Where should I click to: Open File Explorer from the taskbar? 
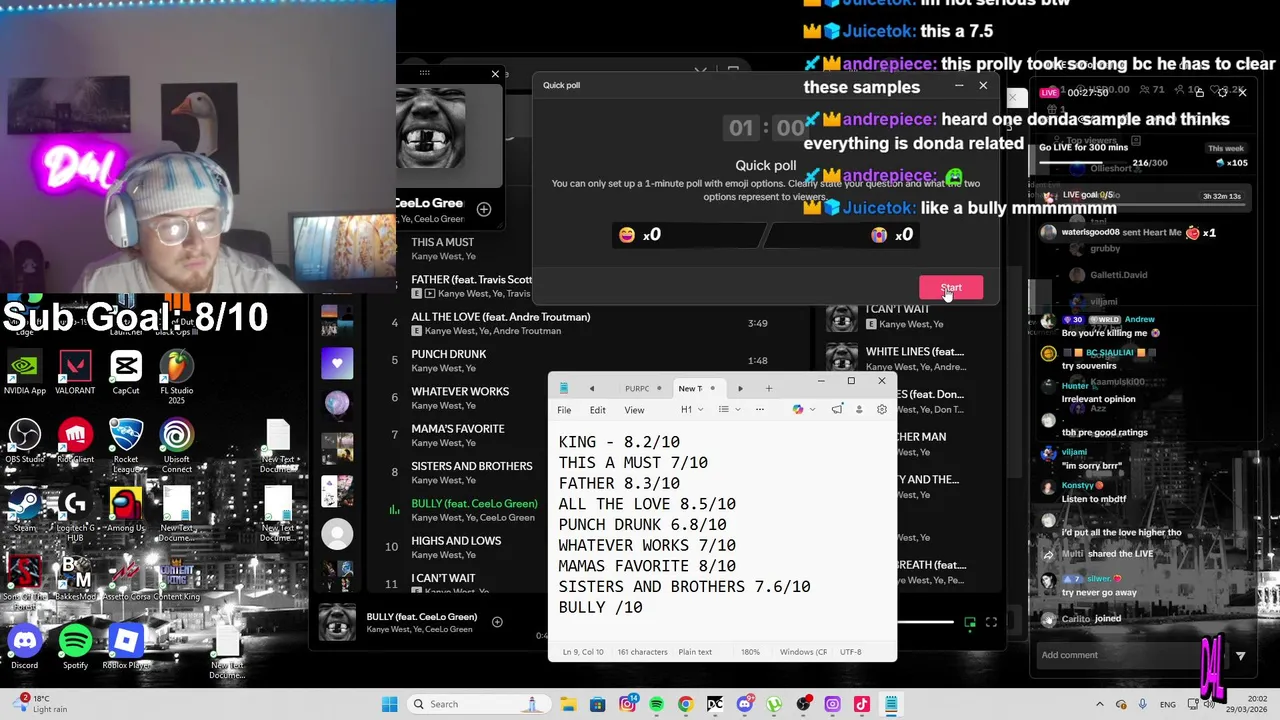(567, 704)
